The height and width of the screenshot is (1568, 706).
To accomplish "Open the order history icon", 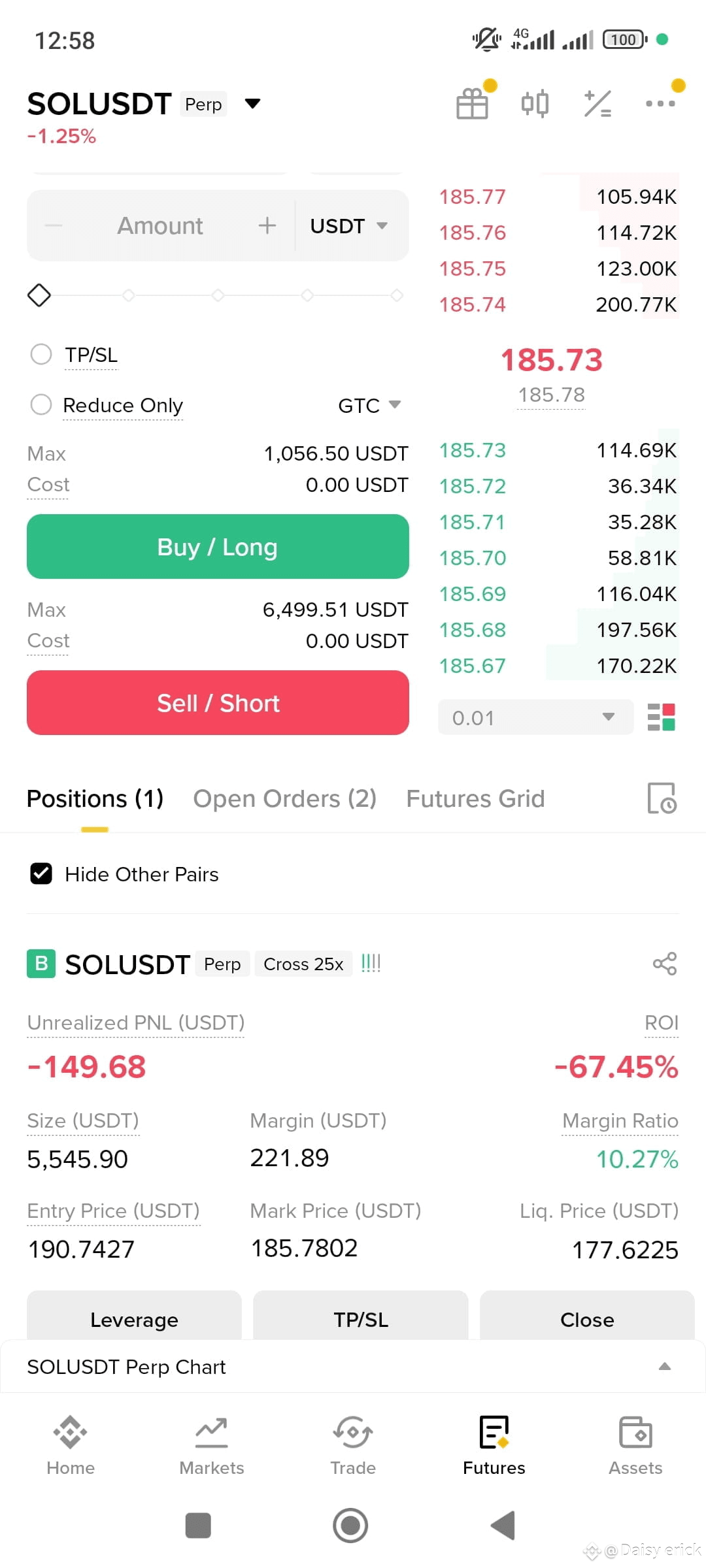I will [662, 798].
